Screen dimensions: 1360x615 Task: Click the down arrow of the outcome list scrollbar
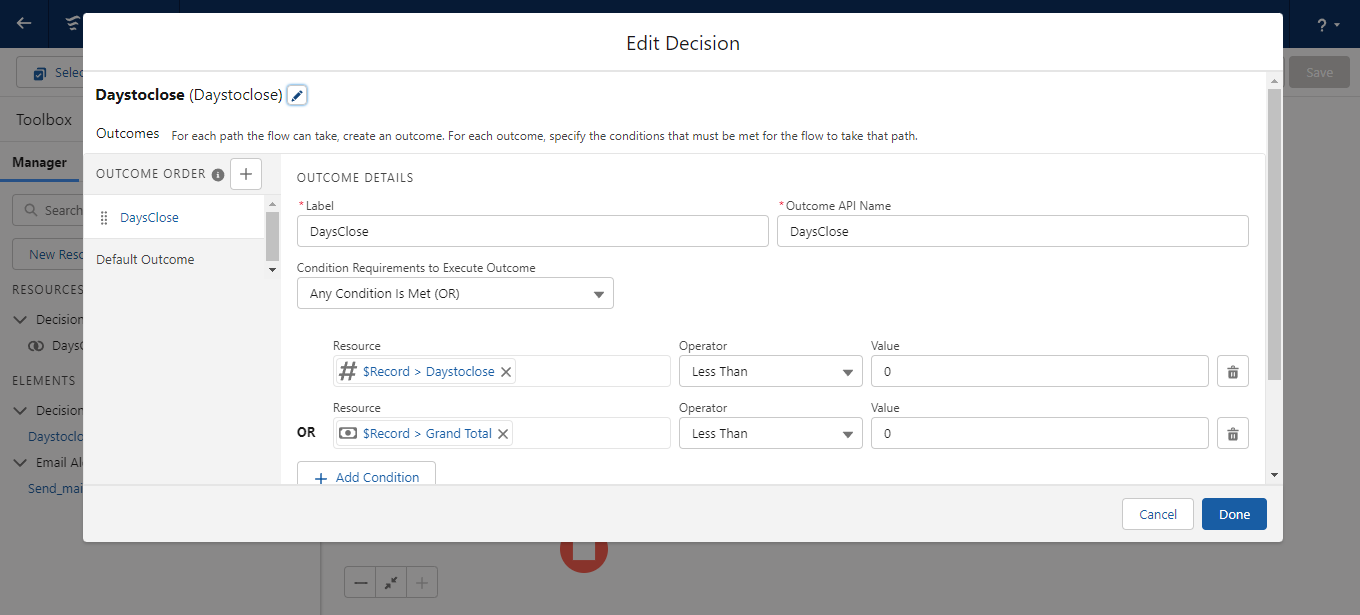[273, 270]
